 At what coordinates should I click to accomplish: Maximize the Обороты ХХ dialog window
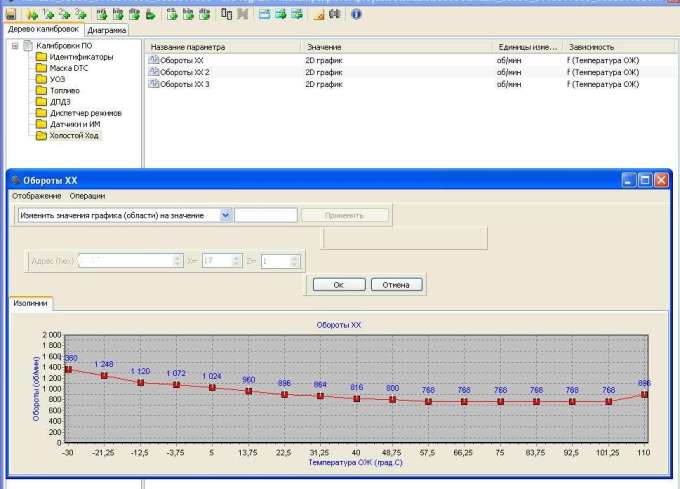tap(645, 180)
